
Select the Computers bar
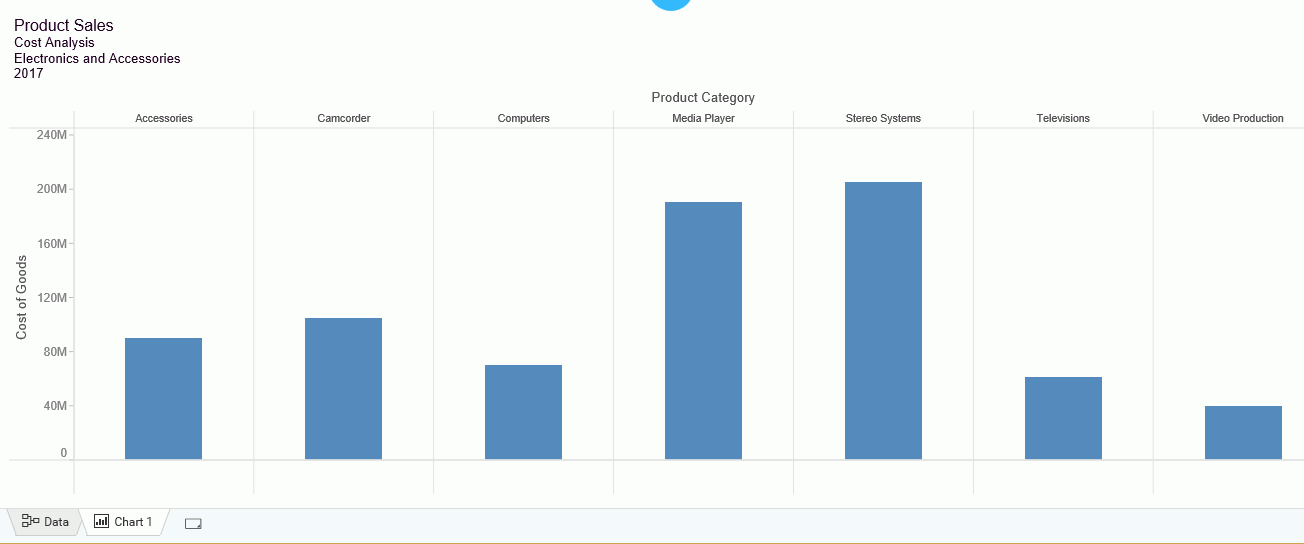tap(523, 412)
